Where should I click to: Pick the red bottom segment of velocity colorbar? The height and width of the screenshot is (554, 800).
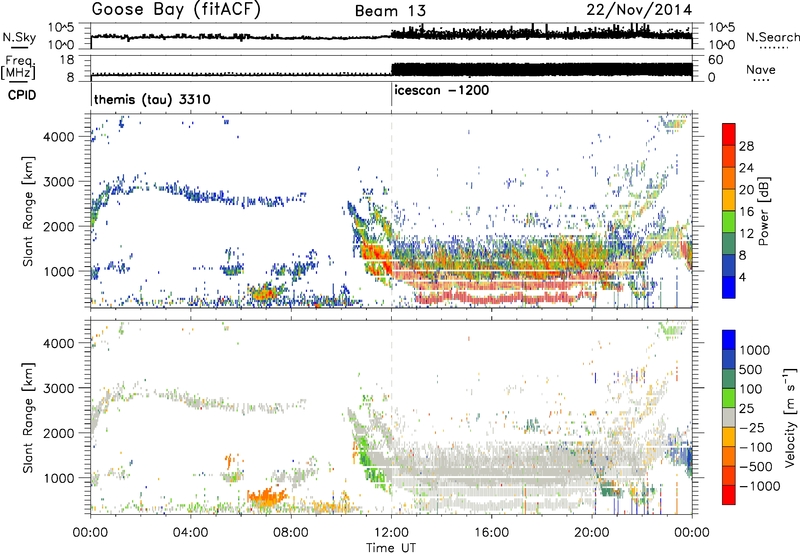click(x=729, y=495)
